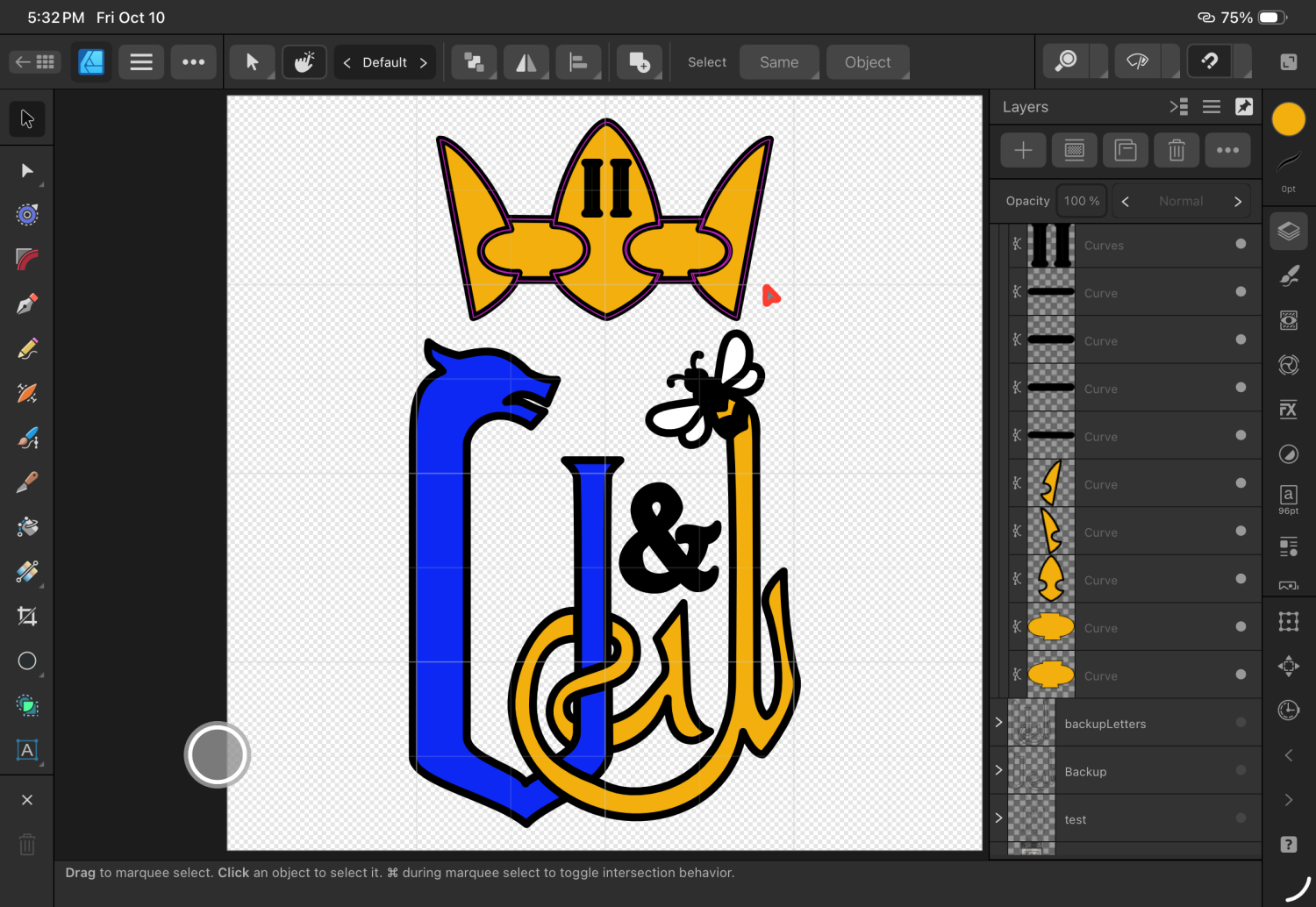Tap the Object selection button

tap(867, 62)
